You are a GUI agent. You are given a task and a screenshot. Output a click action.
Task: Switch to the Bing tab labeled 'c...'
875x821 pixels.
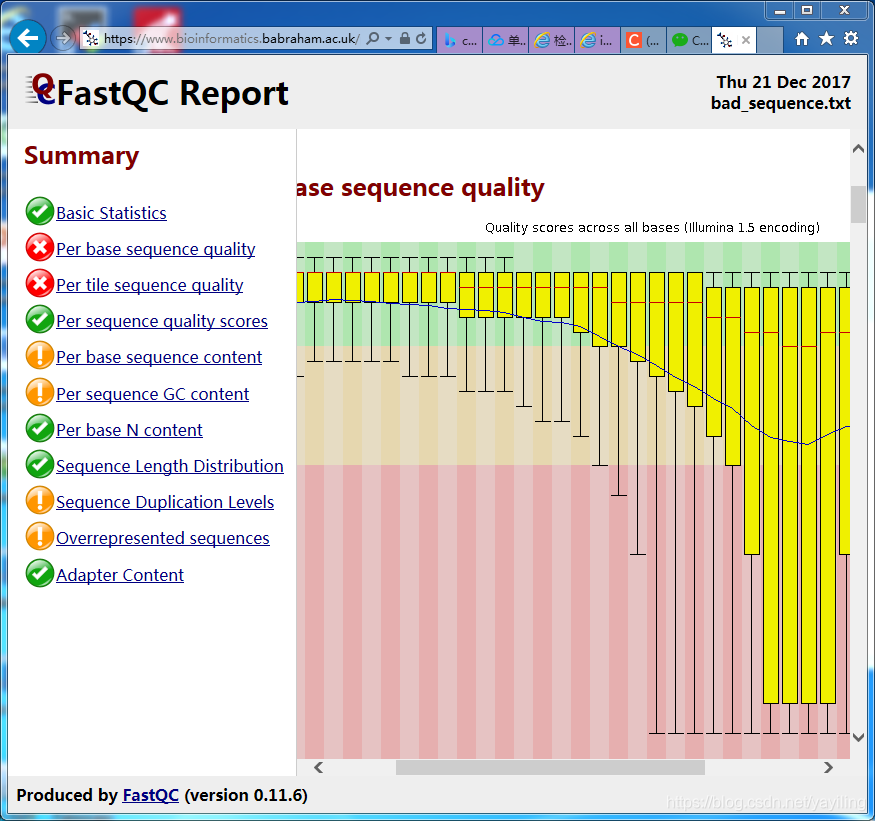(x=460, y=40)
